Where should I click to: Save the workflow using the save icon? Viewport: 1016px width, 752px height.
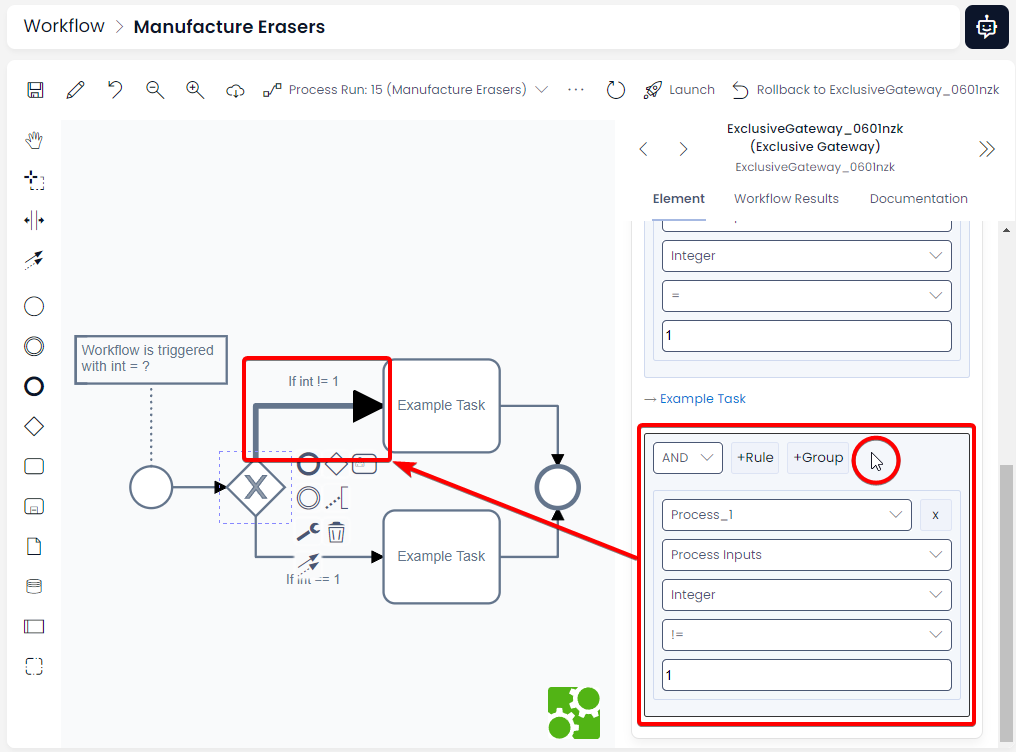(x=35, y=89)
